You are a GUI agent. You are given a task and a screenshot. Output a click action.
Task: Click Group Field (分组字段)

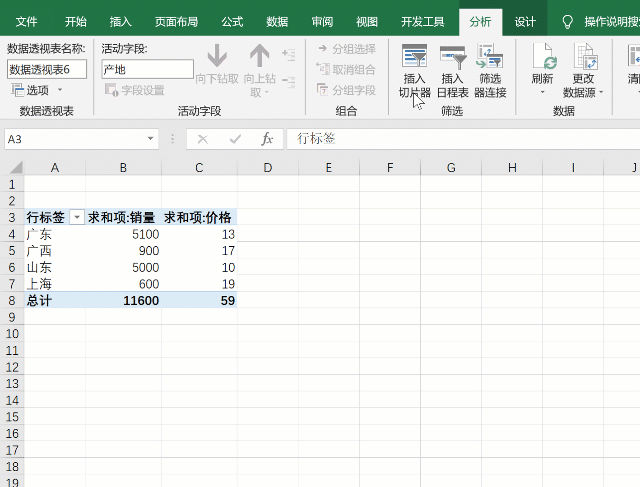(346, 90)
